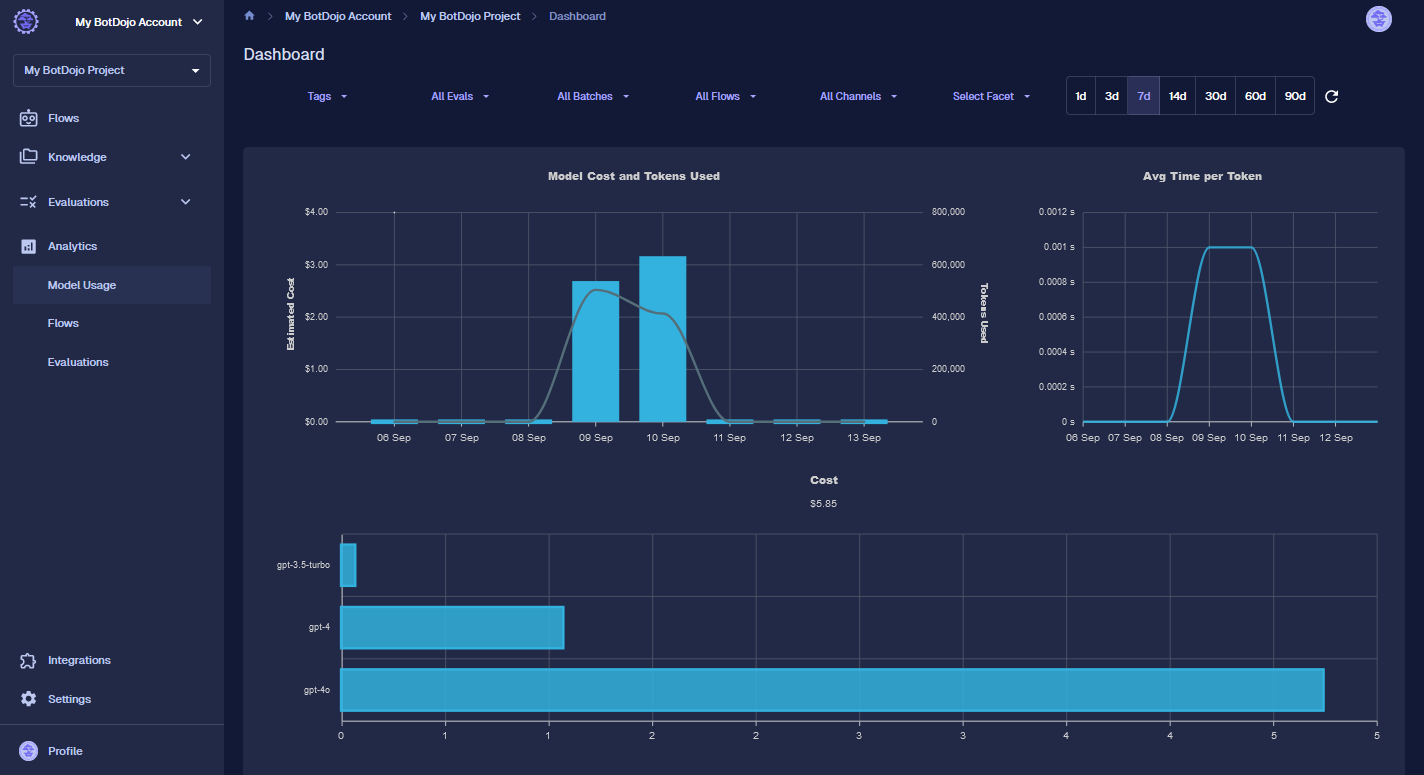Click the Dashboard page heading

(284, 54)
